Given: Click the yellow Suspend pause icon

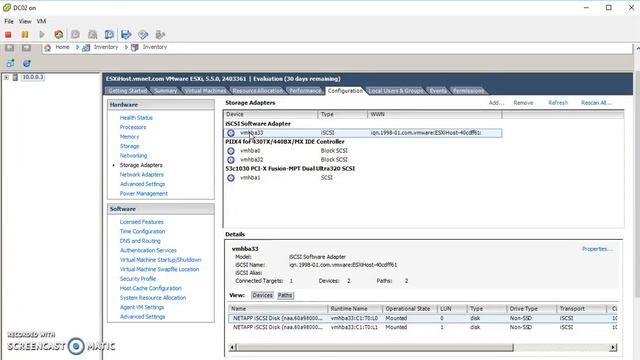Looking at the screenshot, I should 25,35.
